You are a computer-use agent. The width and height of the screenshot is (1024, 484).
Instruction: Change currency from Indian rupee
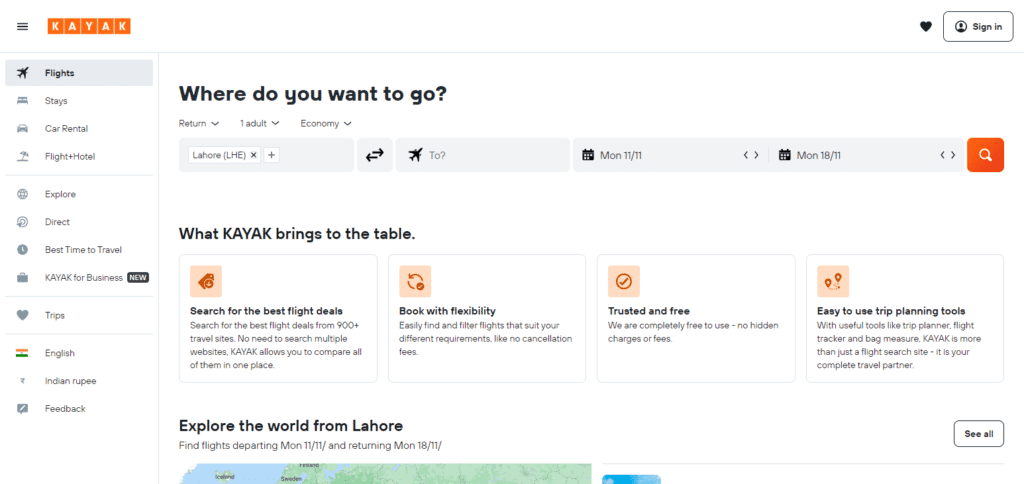(x=79, y=381)
